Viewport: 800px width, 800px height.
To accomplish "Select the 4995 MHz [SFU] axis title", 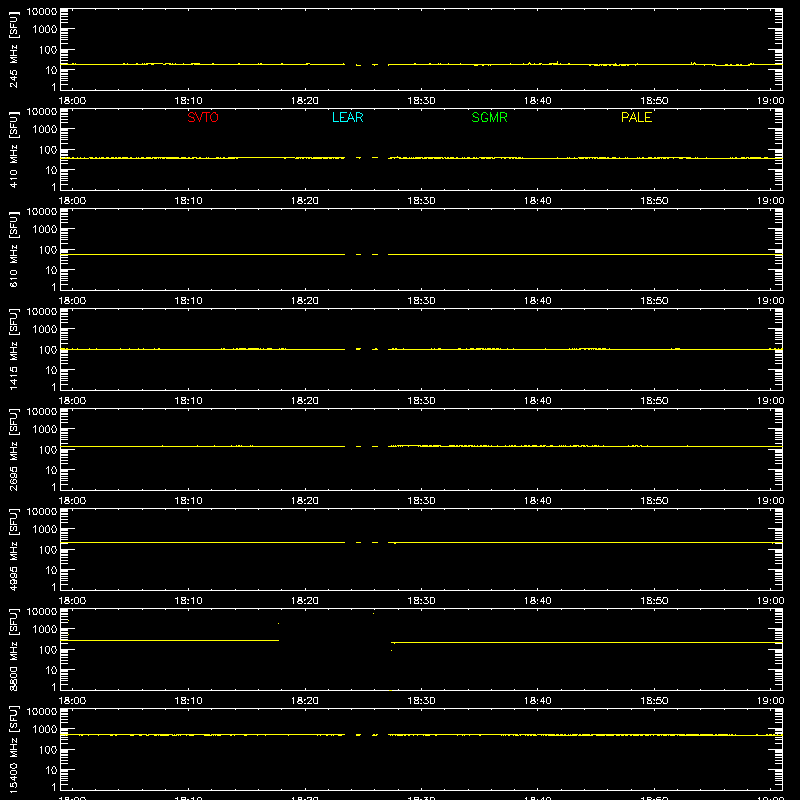I will click(13, 549).
